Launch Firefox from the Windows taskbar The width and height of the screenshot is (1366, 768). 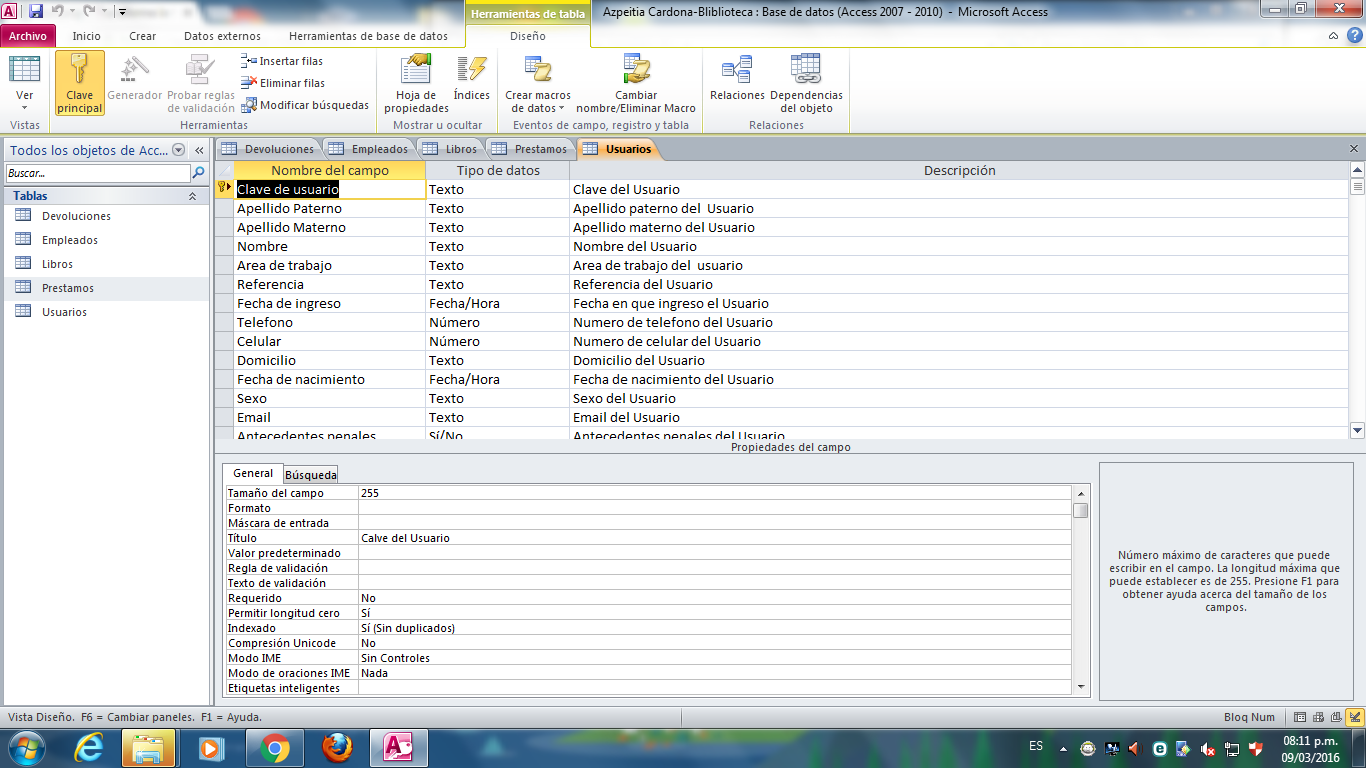pos(337,747)
